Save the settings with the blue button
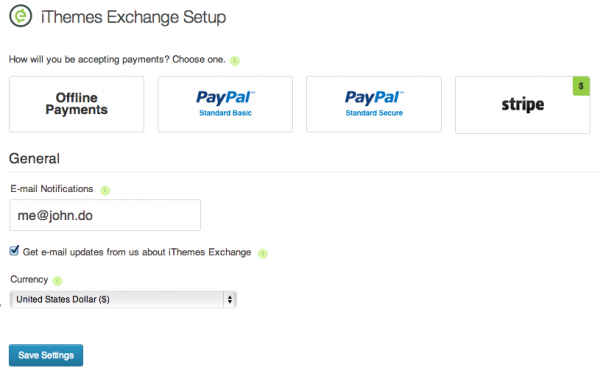 pos(46,355)
